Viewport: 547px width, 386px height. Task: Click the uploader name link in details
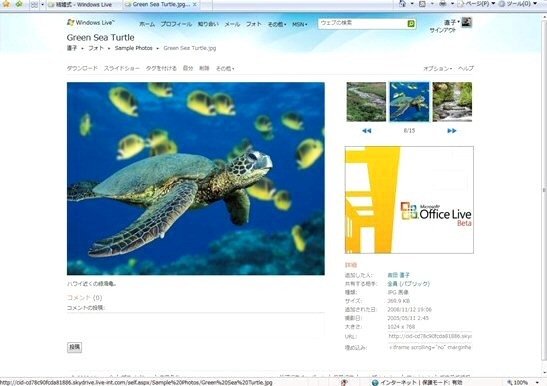(x=399, y=275)
